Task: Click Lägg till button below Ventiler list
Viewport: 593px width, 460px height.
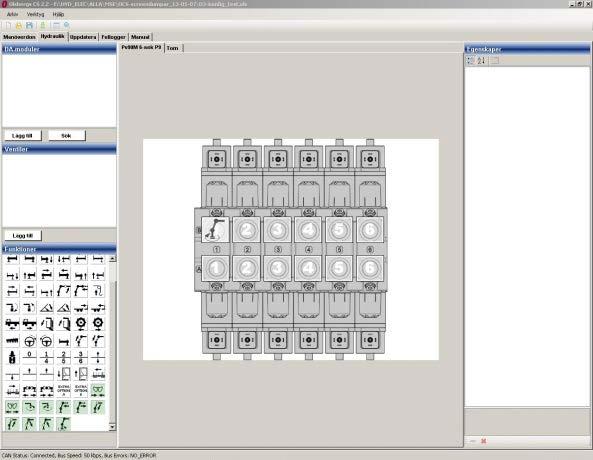Action: 23,235
